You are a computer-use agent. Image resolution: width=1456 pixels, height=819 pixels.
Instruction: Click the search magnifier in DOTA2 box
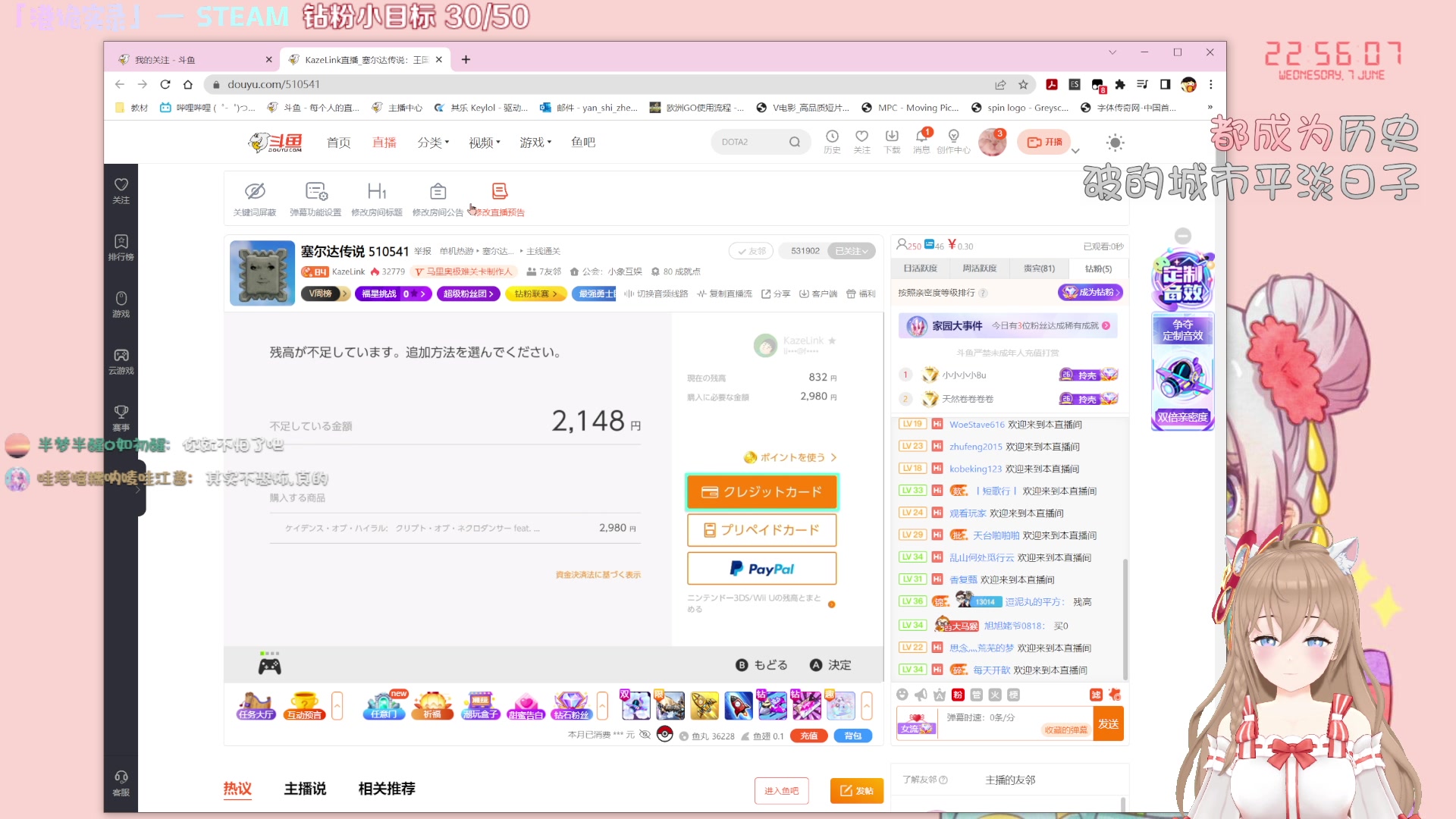click(x=795, y=142)
